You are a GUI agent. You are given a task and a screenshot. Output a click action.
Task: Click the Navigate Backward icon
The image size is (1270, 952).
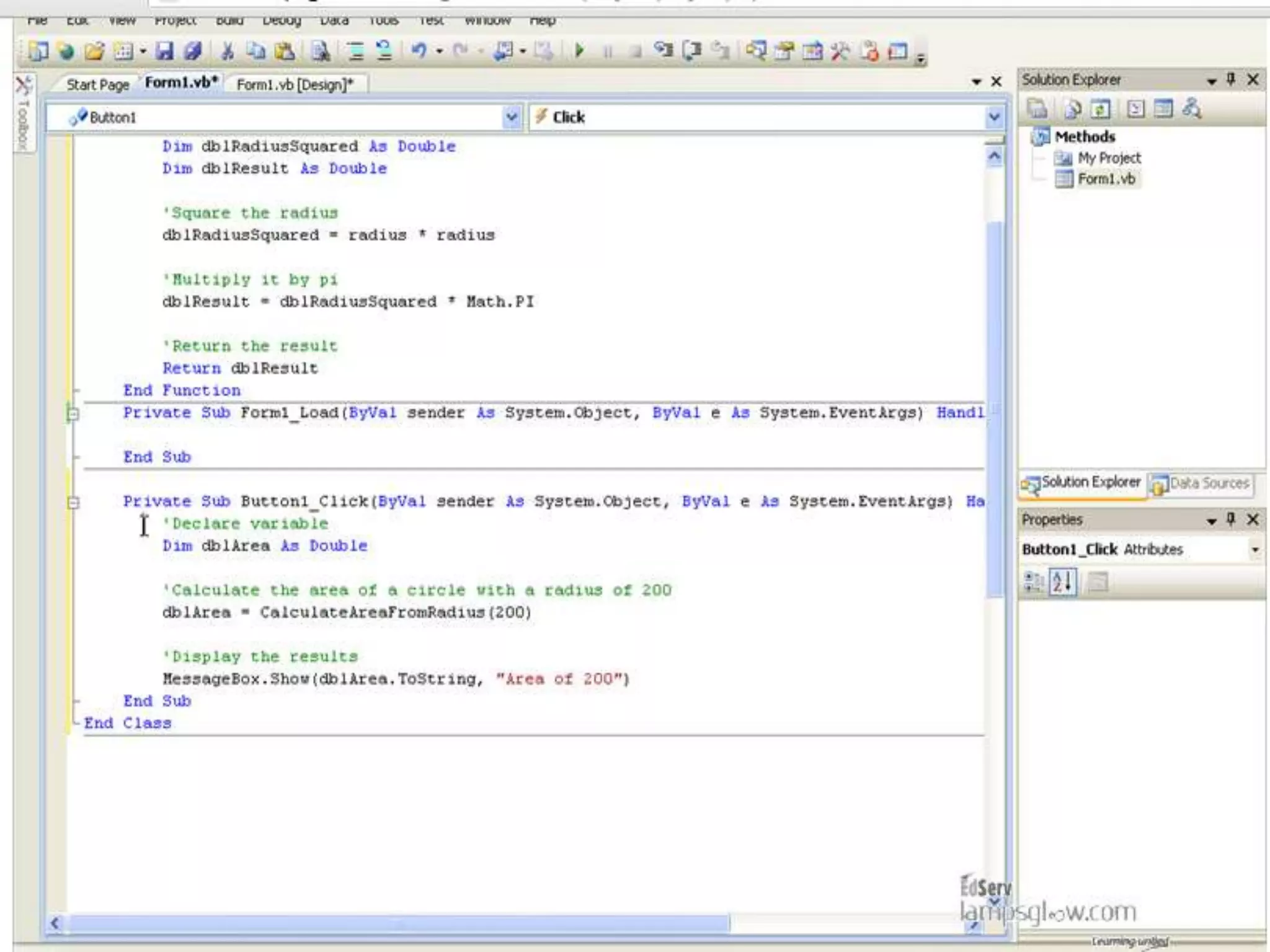[503, 51]
